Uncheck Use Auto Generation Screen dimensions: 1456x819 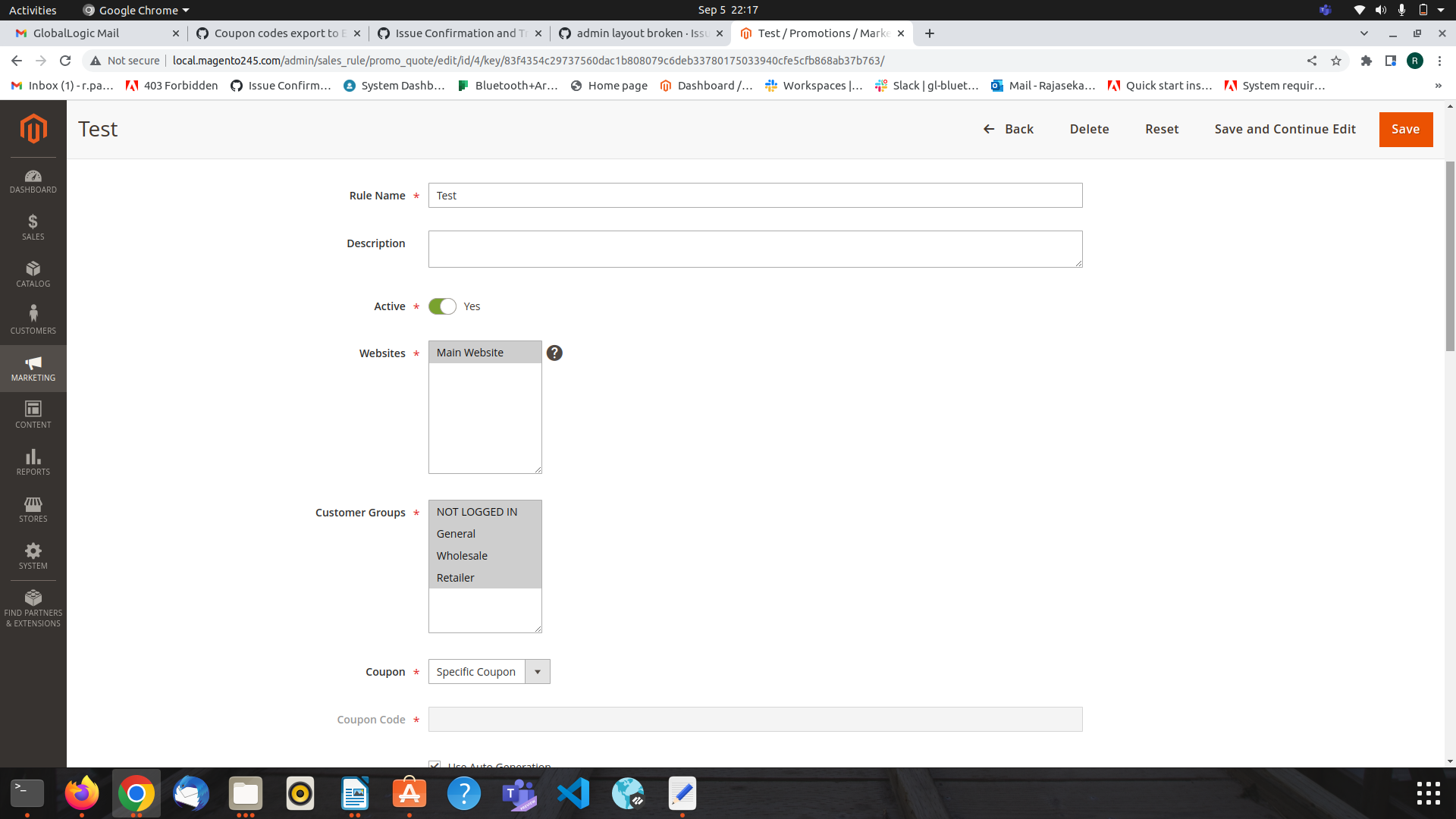[435, 765]
